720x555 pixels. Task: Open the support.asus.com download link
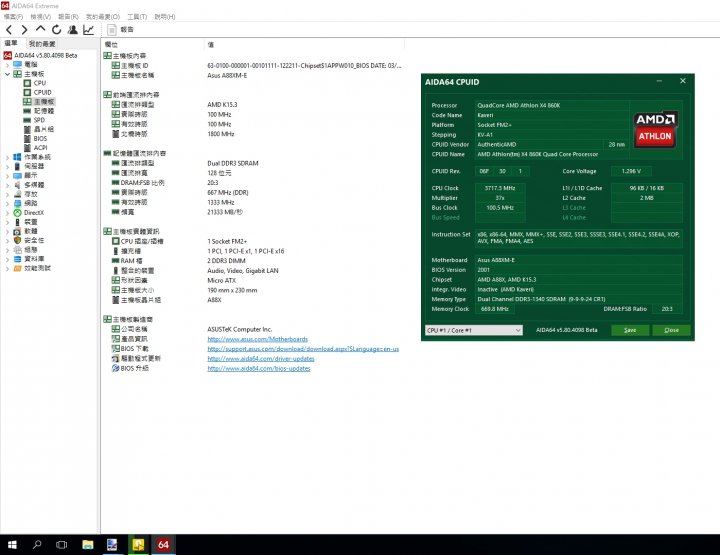coord(303,349)
